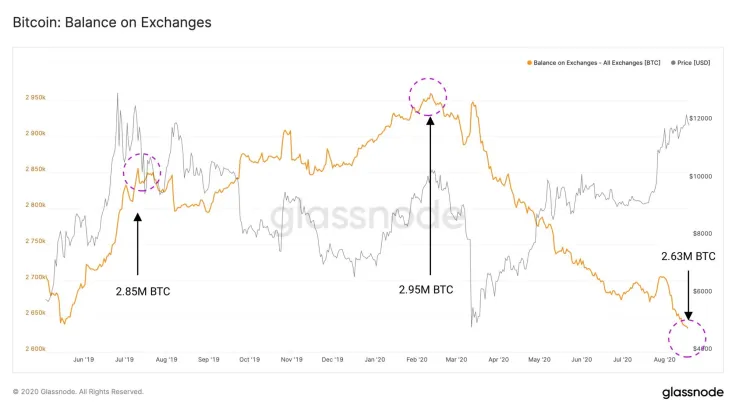Image resolution: width=736 pixels, height=412 pixels.
Task: Select Jun '19 on the time axis
Action: point(82,358)
